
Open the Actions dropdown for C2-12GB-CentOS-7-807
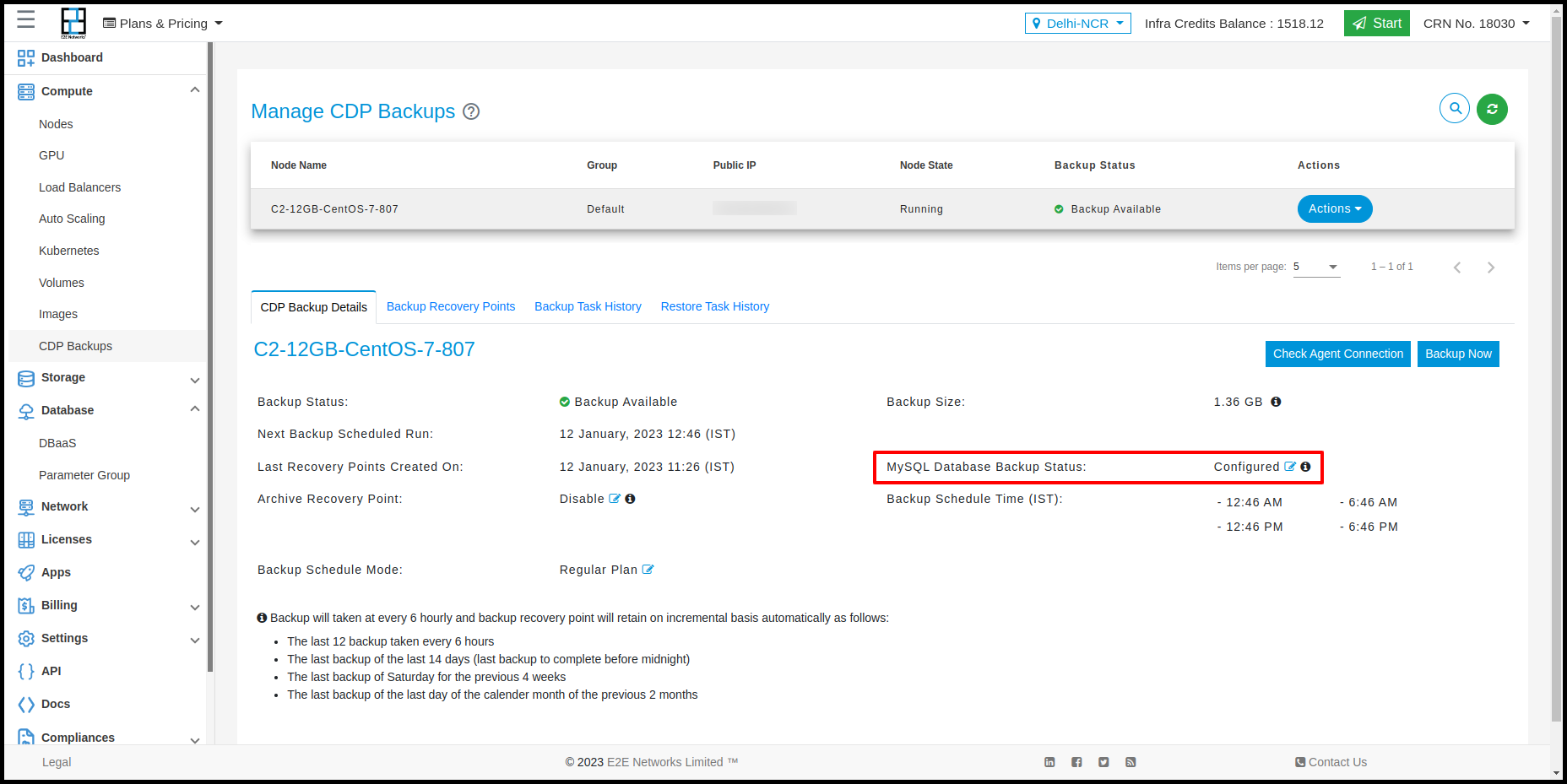1335,208
